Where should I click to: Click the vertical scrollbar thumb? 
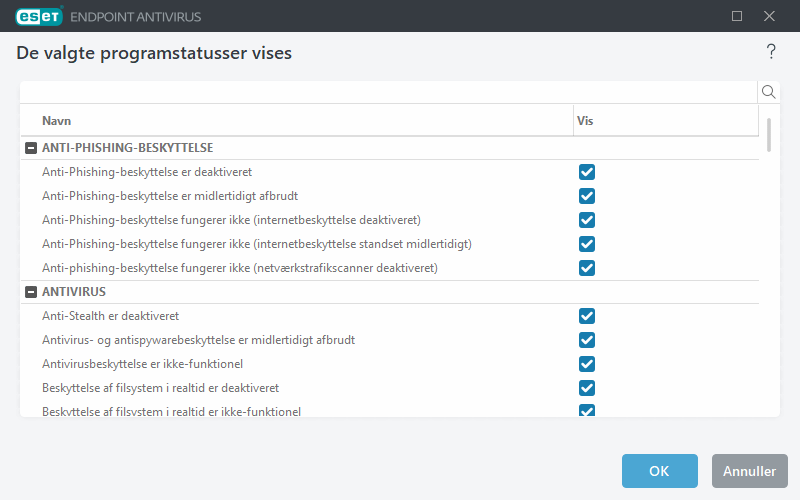pos(768,135)
